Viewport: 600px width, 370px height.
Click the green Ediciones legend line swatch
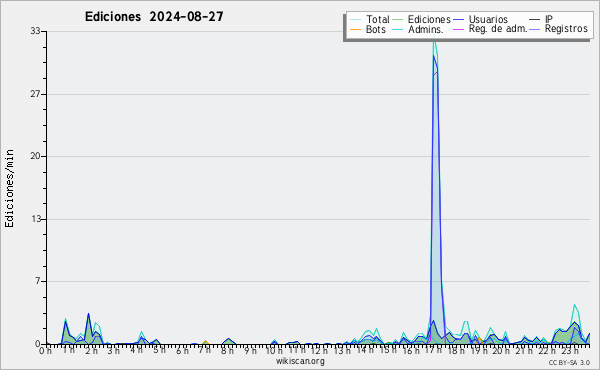click(x=397, y=20)
